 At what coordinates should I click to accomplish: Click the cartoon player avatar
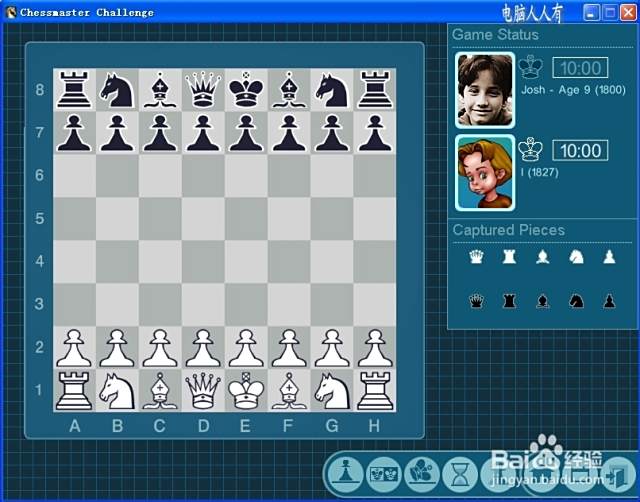[485, 172]
